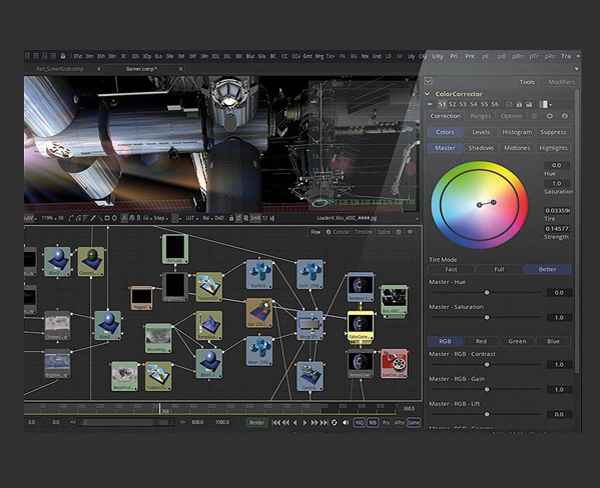Click the Mrg merge tool shortcut
Viewport: 600px width, 488px height.
tap(319, 56)
